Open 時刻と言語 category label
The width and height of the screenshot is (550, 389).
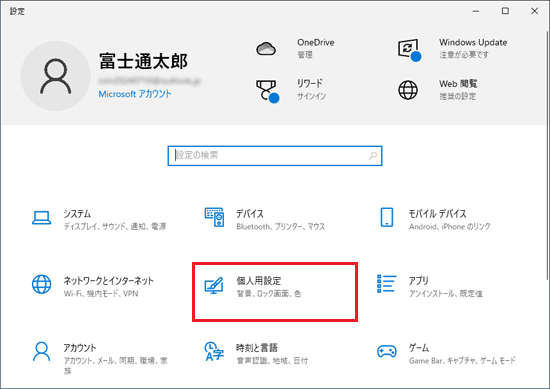click(x=257, y=348)
